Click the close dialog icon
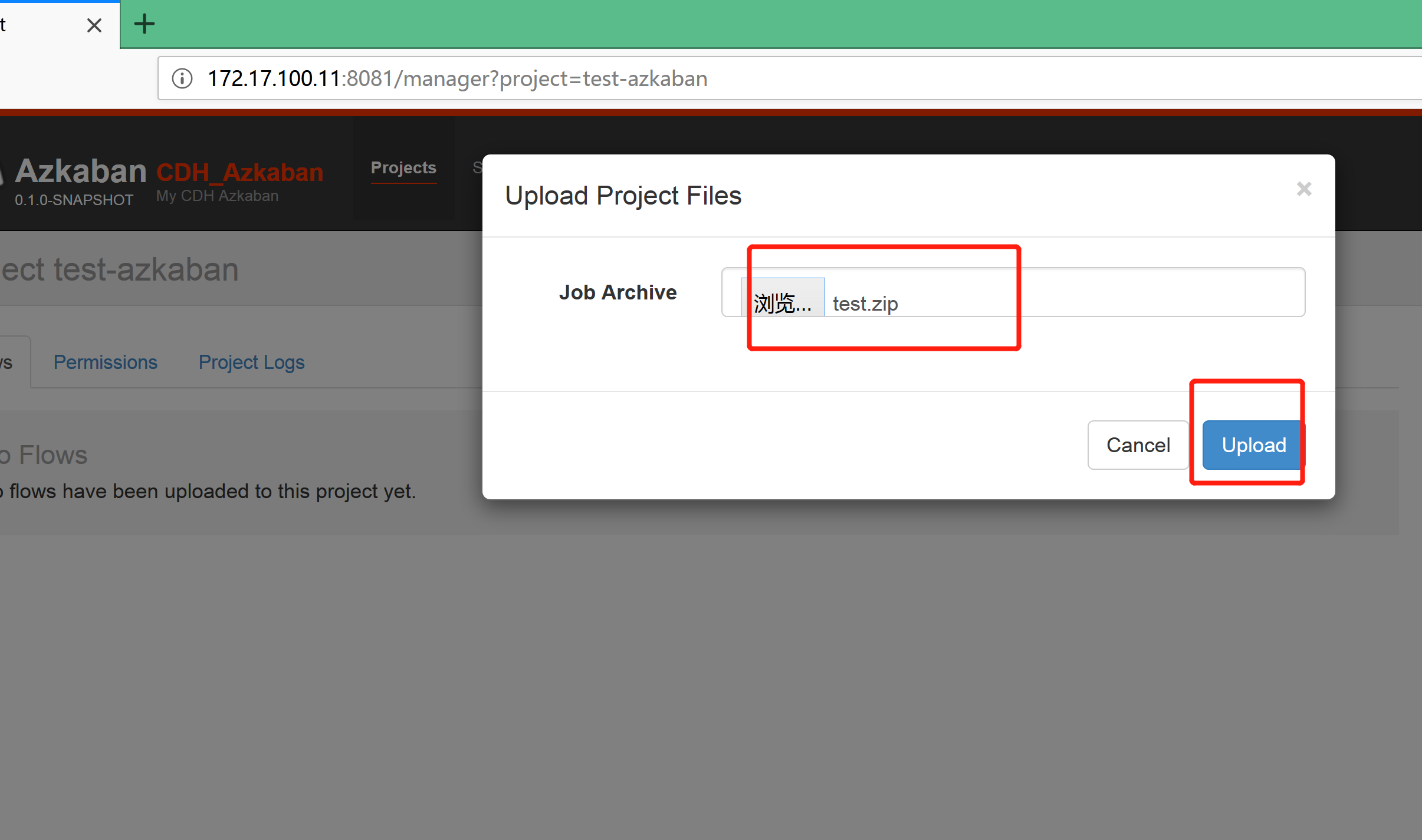 [x=1304, y=188]
